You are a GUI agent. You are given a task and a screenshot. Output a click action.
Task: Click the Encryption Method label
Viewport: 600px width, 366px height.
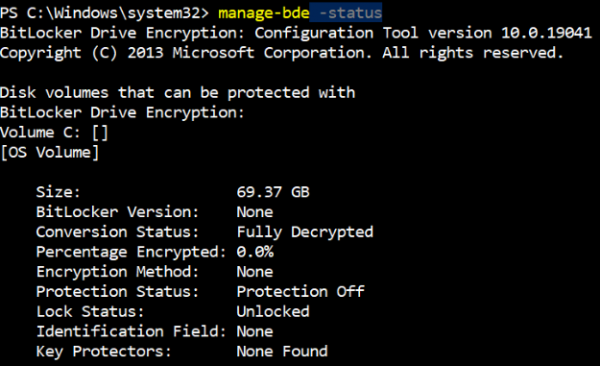[x=117, y=272]
